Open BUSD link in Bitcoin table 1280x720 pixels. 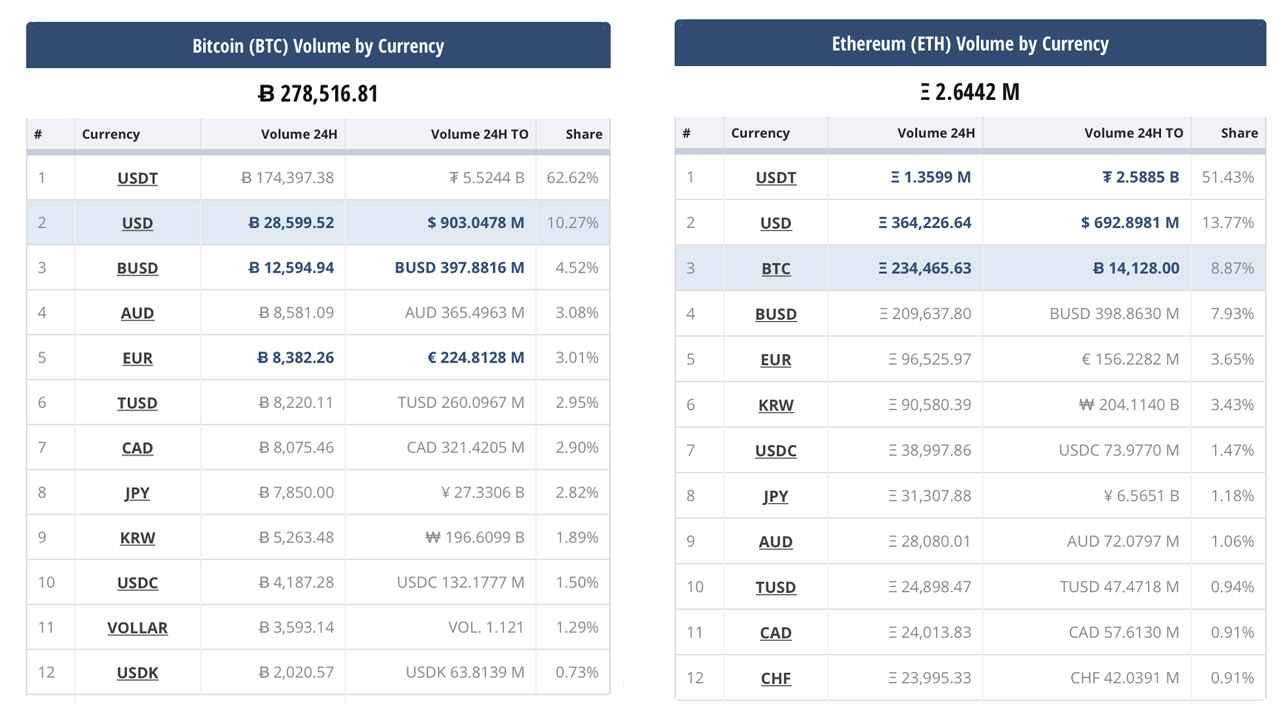(x=137, y=268)
